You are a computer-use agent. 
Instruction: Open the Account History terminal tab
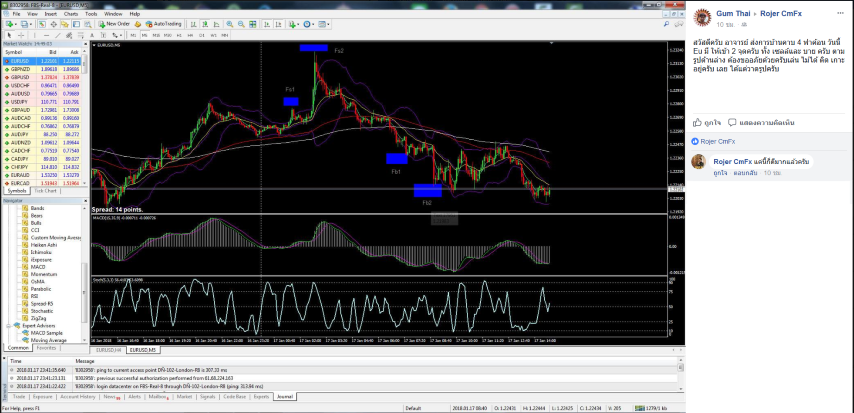click(x=78, y=397)
